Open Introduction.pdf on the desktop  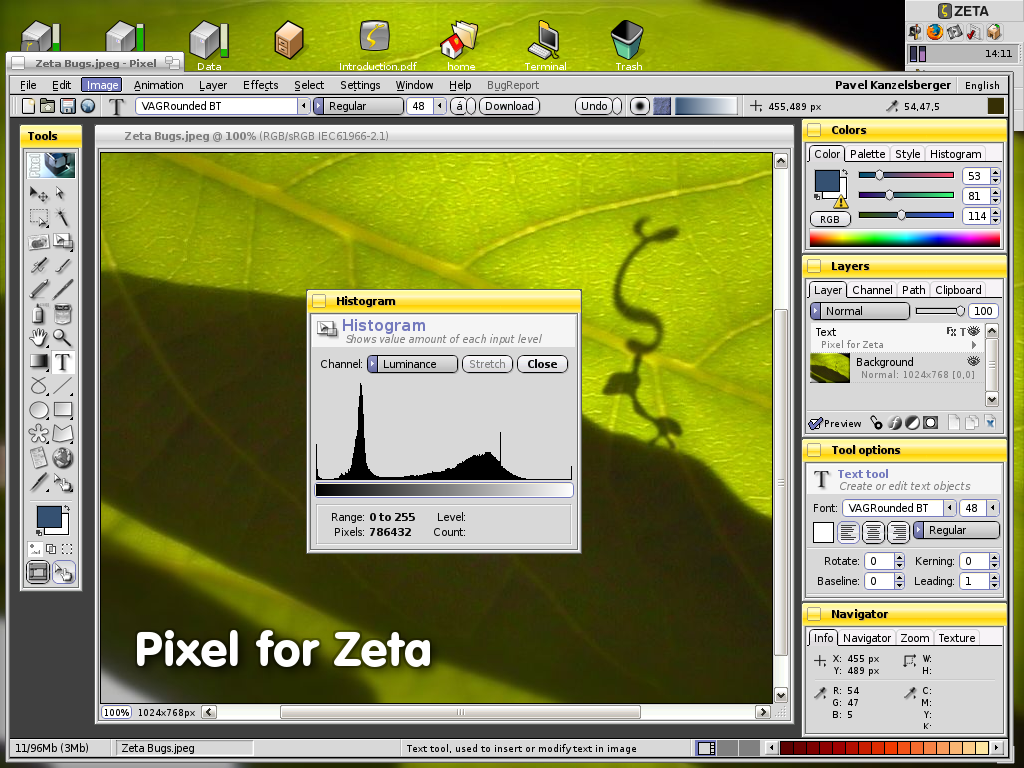pos(377,44)
